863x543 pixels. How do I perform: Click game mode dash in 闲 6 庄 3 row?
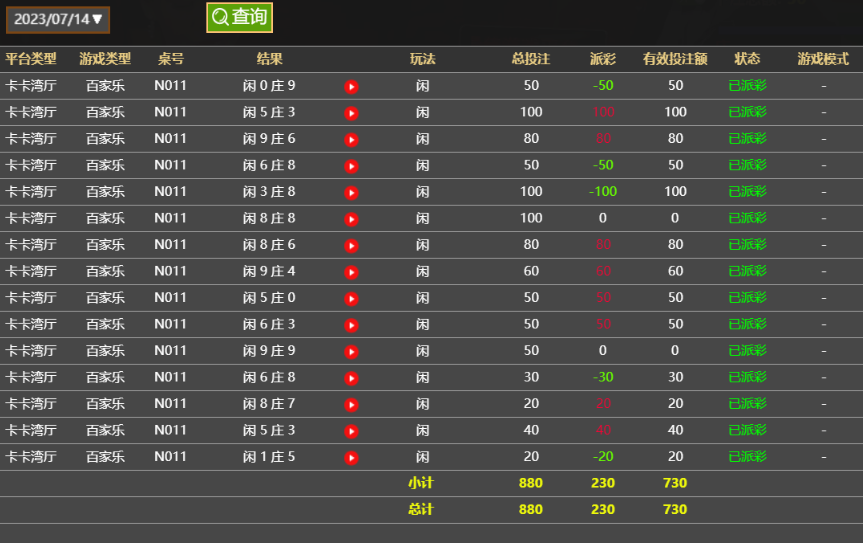823,325
